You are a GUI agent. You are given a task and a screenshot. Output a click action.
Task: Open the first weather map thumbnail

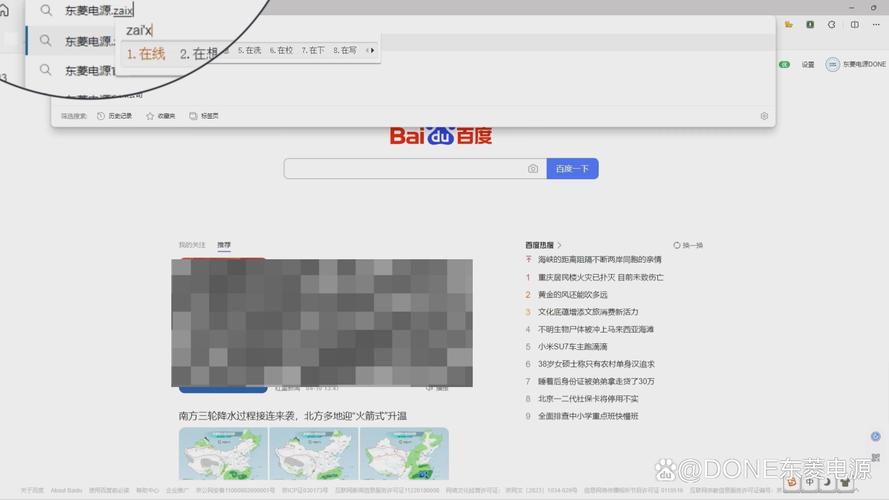pos(223,454)
